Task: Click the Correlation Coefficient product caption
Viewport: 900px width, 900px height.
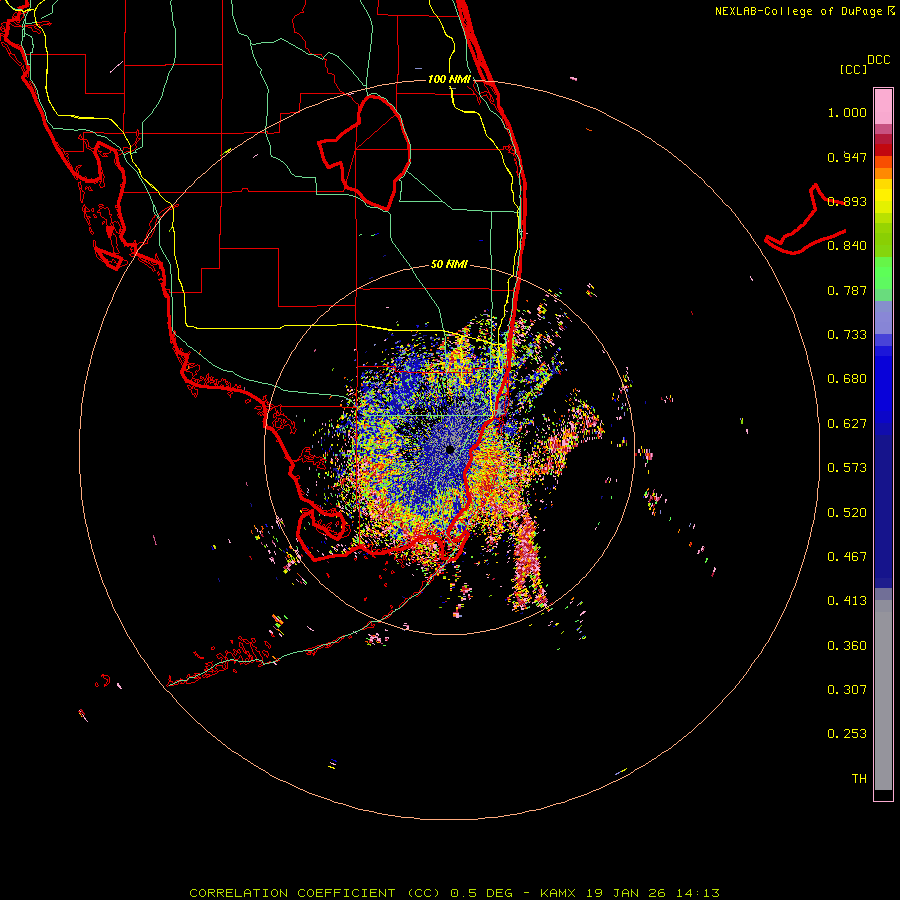Action: [454, 893]
